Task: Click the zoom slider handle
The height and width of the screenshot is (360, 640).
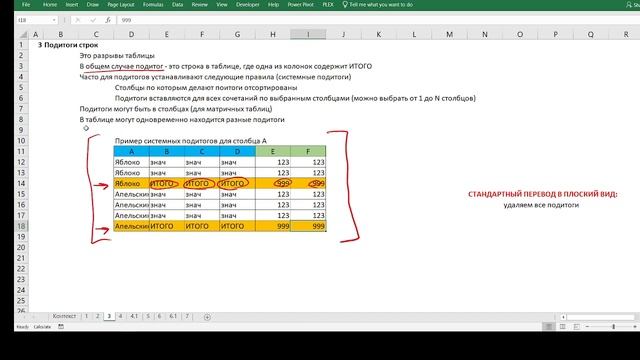Action: pyautogui.click(x=613, y=327)
